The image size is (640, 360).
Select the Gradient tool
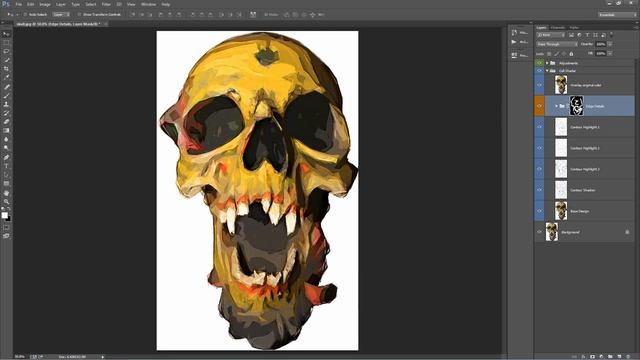tap(6, 131)
